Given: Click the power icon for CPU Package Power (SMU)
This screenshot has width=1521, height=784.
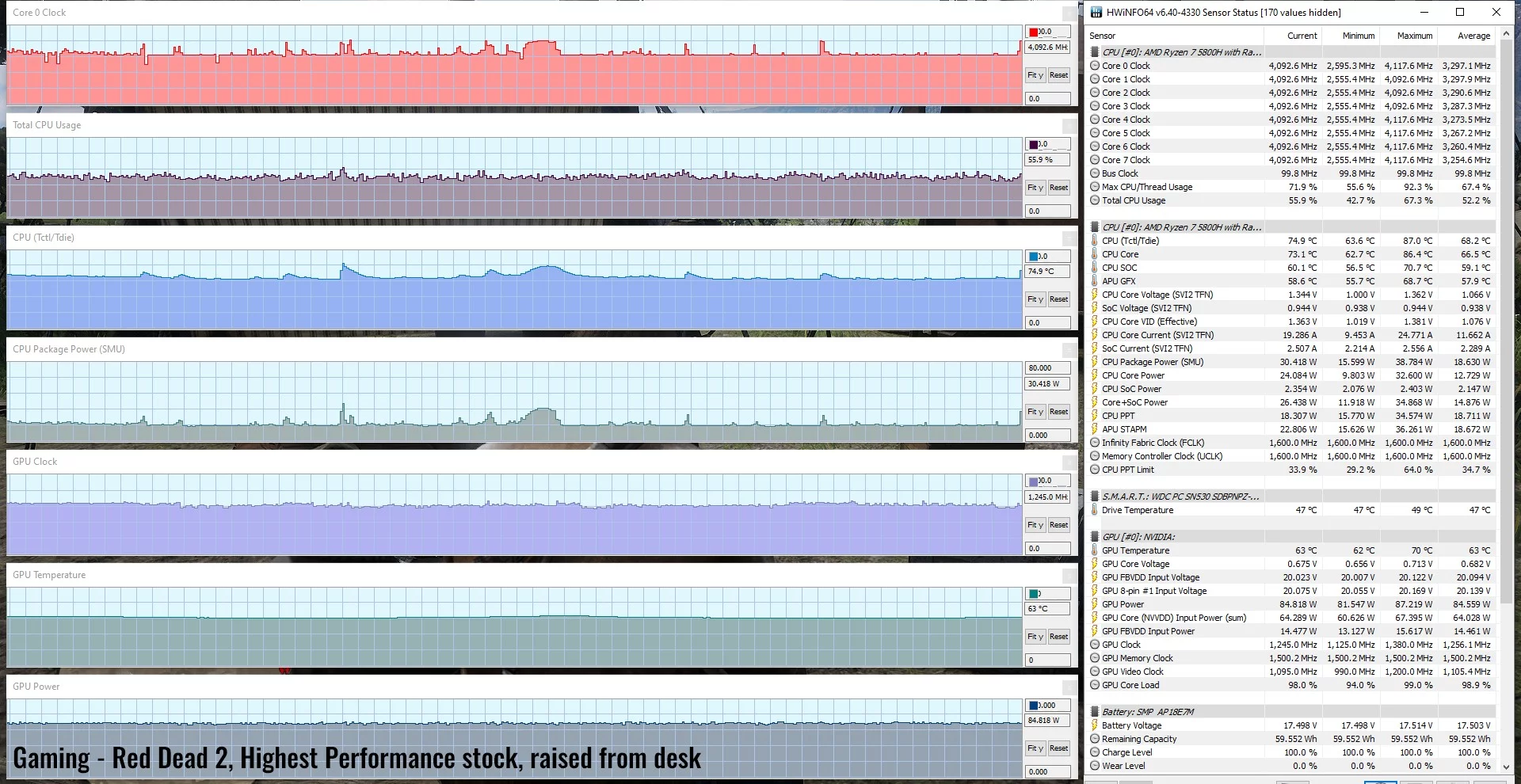Looking at the screenshot, I should coord(1095,362).
